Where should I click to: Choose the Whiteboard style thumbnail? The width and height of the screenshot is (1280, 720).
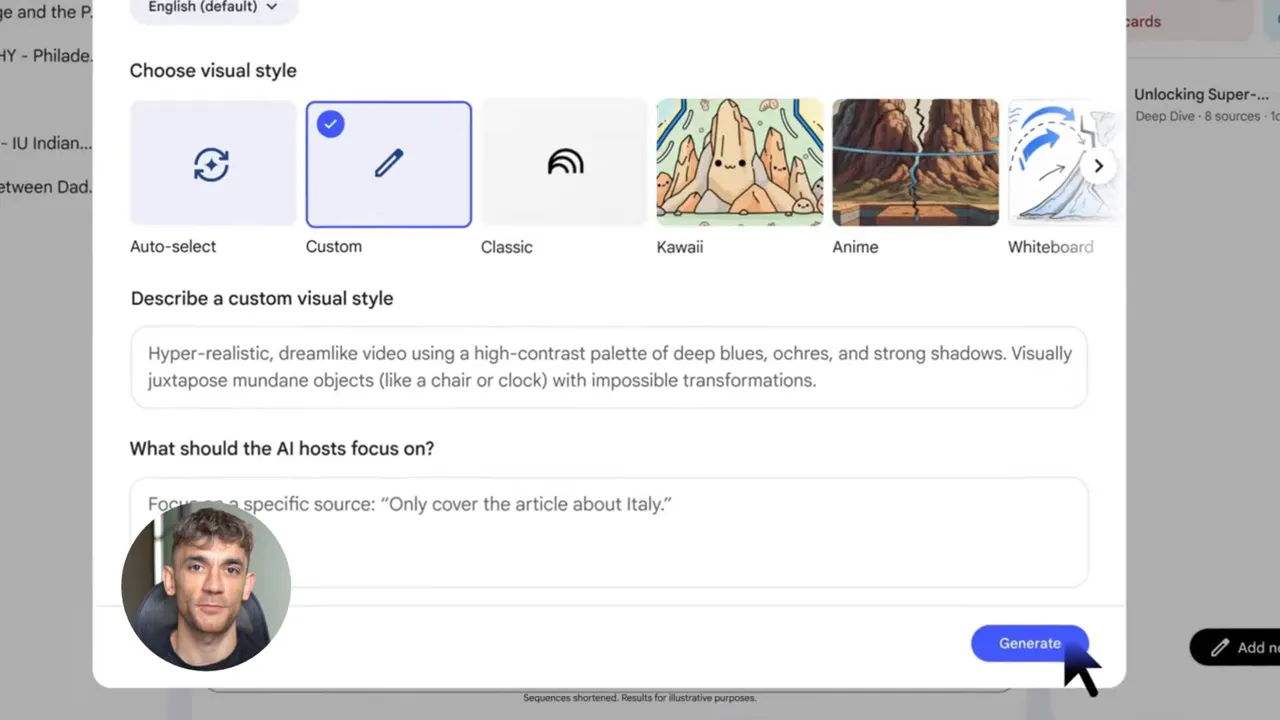[1060, 162]
